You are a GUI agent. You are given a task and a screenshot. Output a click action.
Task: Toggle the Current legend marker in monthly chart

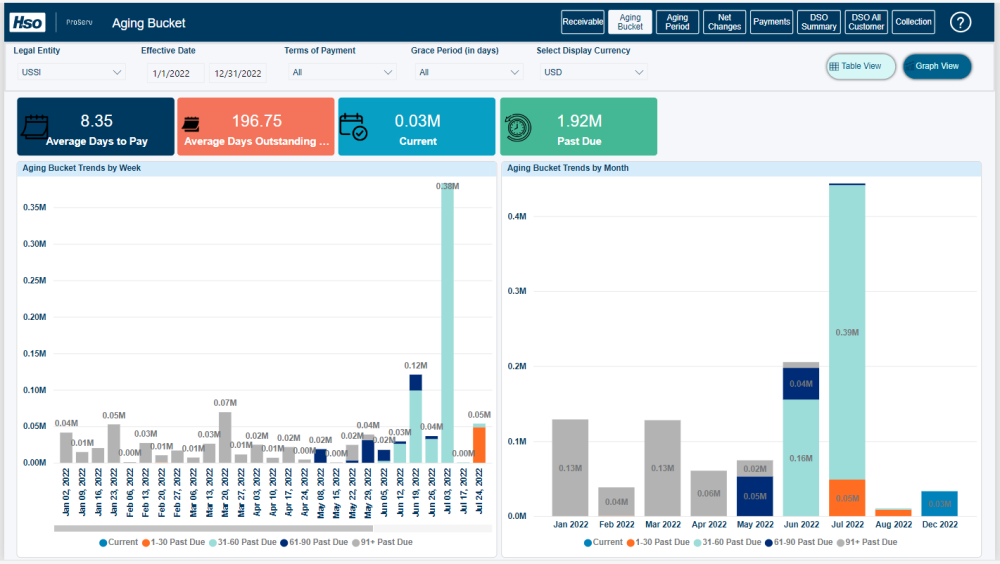point(589,542)
